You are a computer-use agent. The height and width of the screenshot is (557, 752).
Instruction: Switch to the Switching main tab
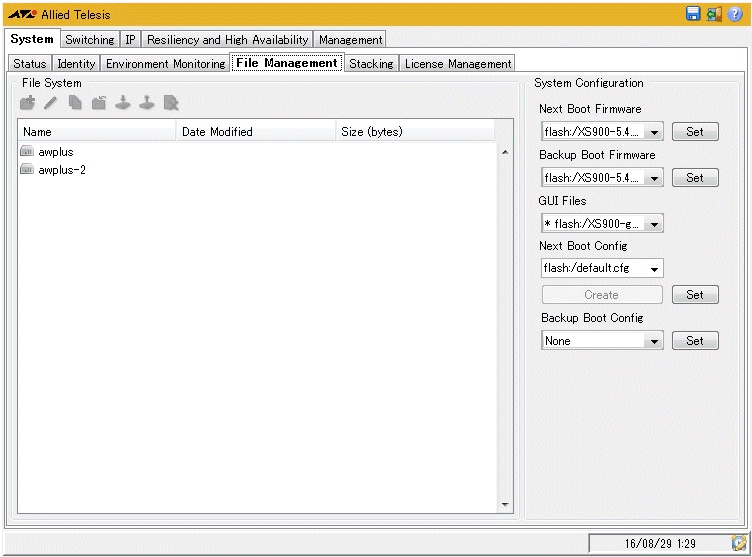click(x=89, y=40)
